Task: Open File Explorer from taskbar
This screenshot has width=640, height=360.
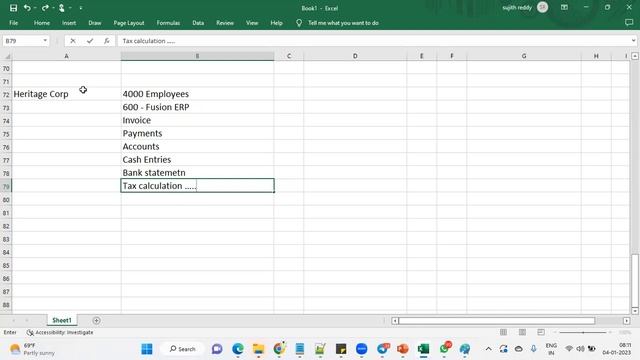Action: coord(258,349)
